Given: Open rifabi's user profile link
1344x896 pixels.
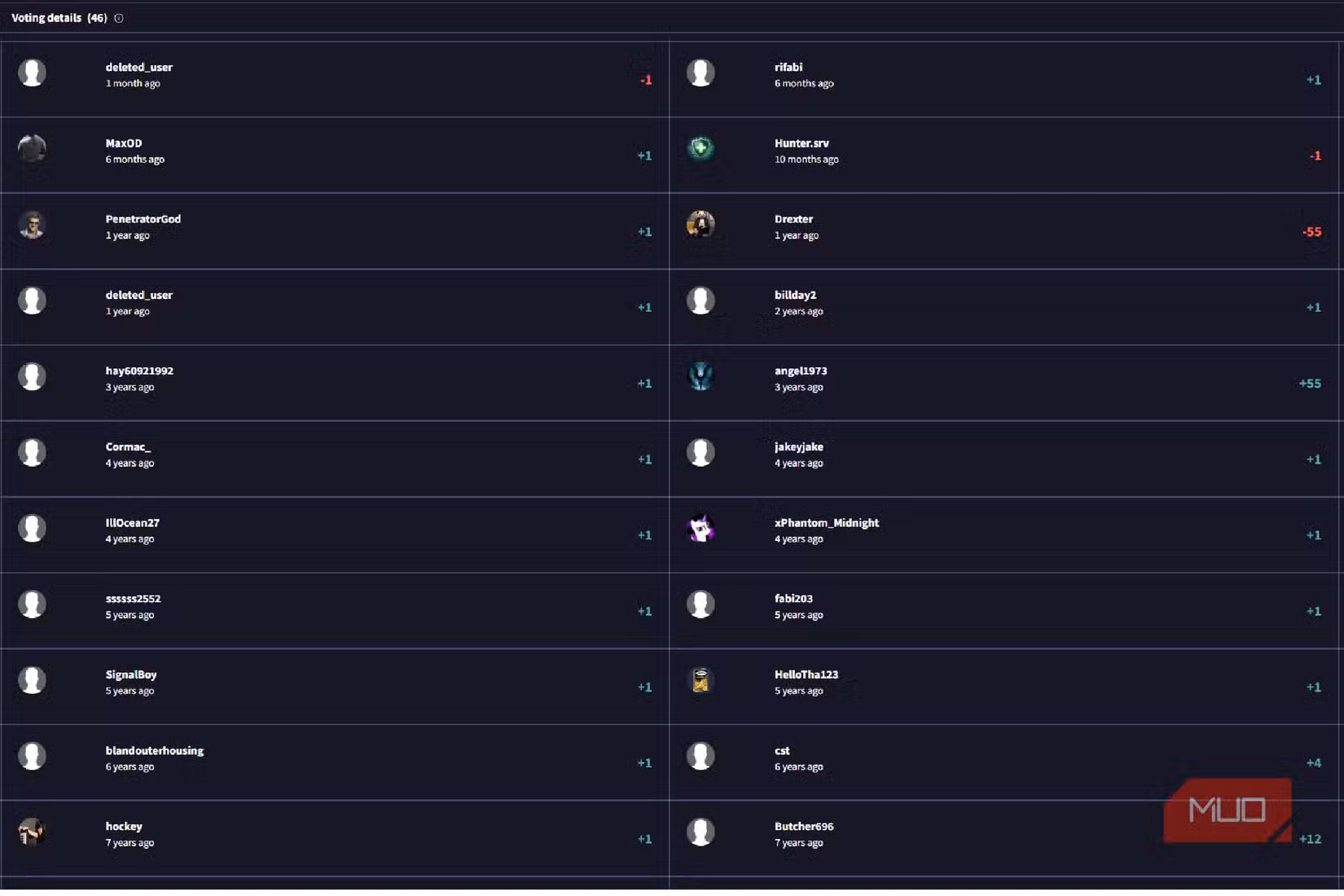Looking at the screenshot, I should pos(788,68).
